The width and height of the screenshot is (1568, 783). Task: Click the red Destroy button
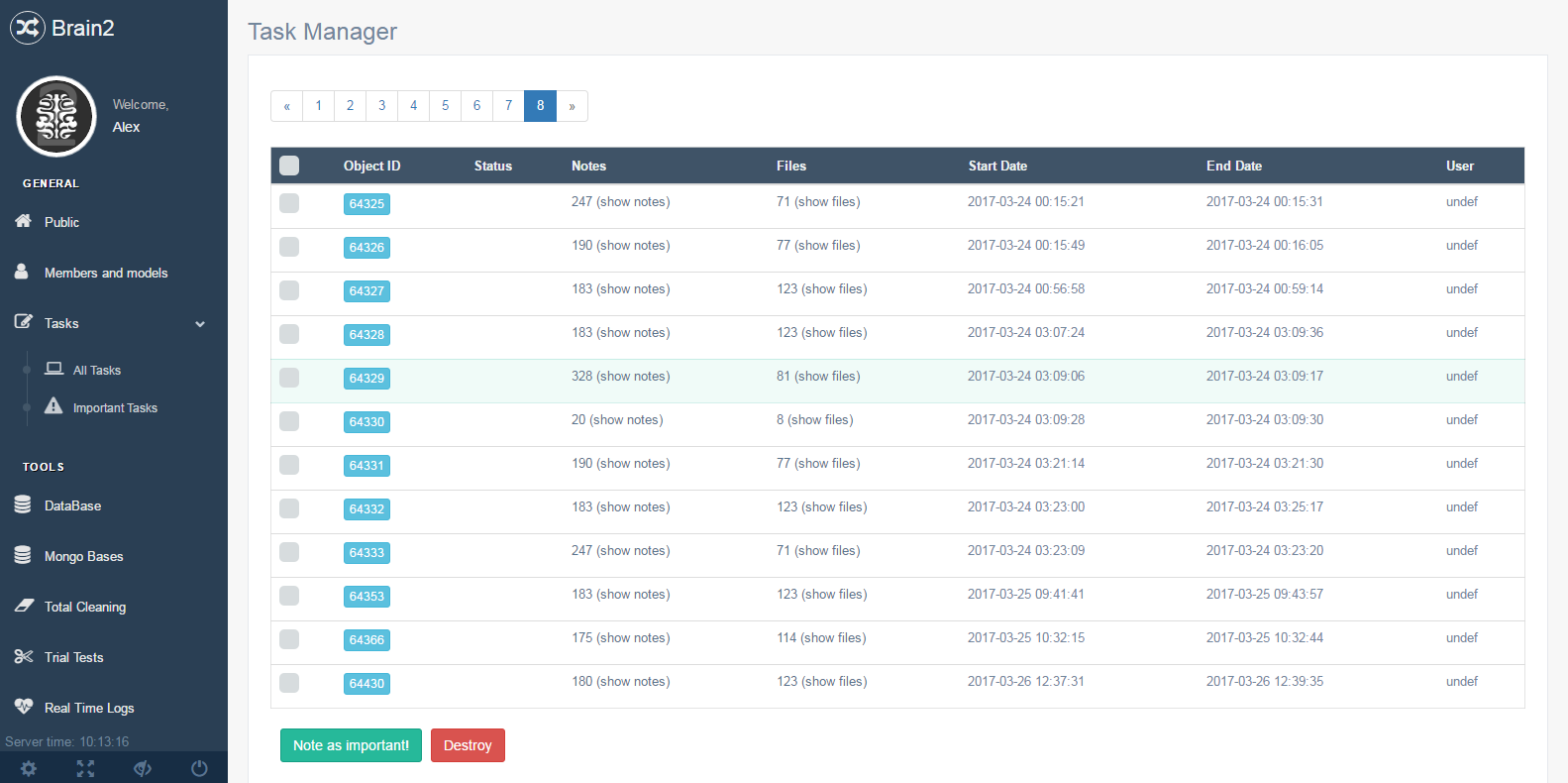coord(468,745)
